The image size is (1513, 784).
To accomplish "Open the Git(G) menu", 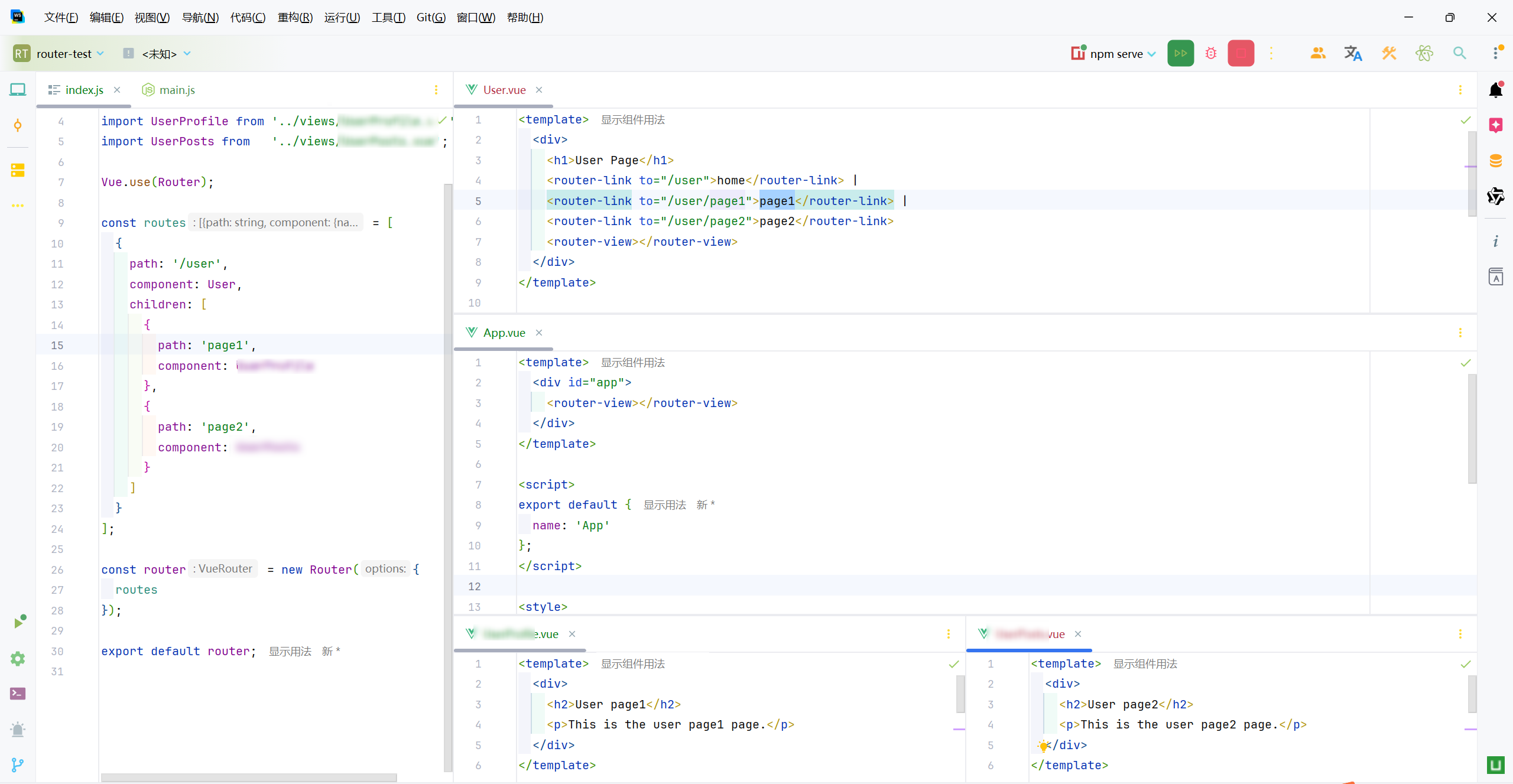I will click(431, 18).
